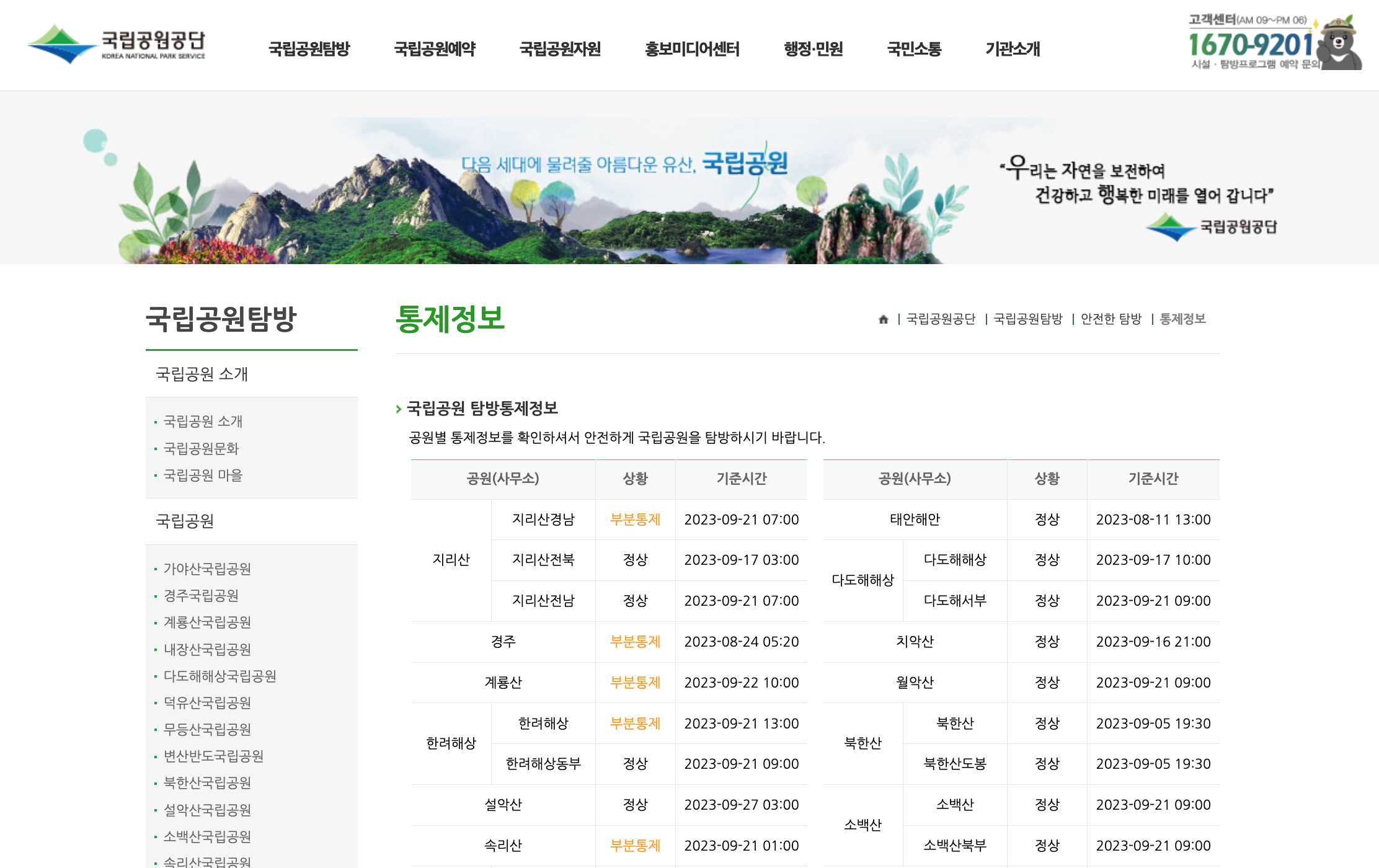
Task: Click the home icon in breadcrumb
Action: tap(884, 319)
